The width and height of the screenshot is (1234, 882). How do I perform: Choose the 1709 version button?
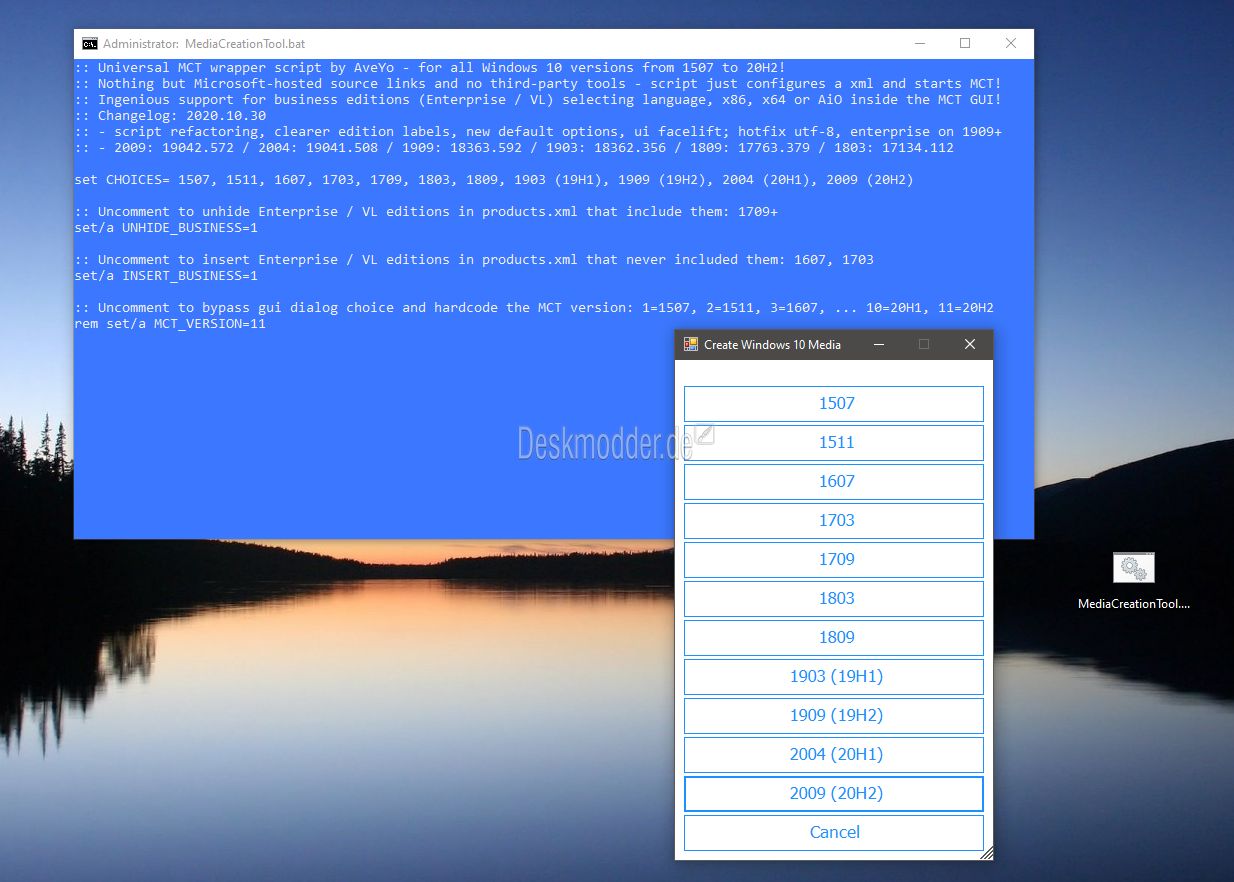834,560
